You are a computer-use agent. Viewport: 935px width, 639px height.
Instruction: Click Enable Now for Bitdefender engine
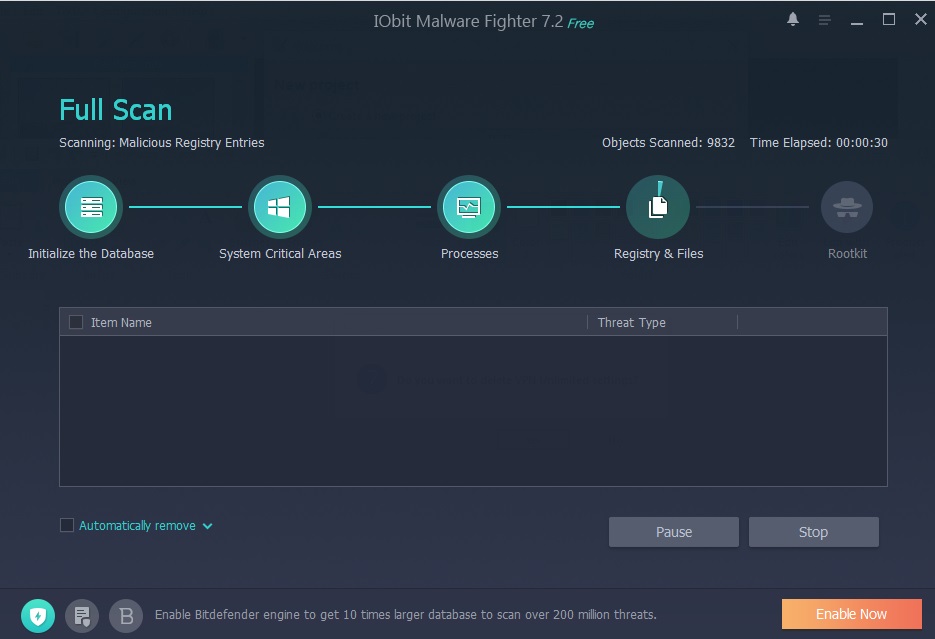click(x=852, y=614)
